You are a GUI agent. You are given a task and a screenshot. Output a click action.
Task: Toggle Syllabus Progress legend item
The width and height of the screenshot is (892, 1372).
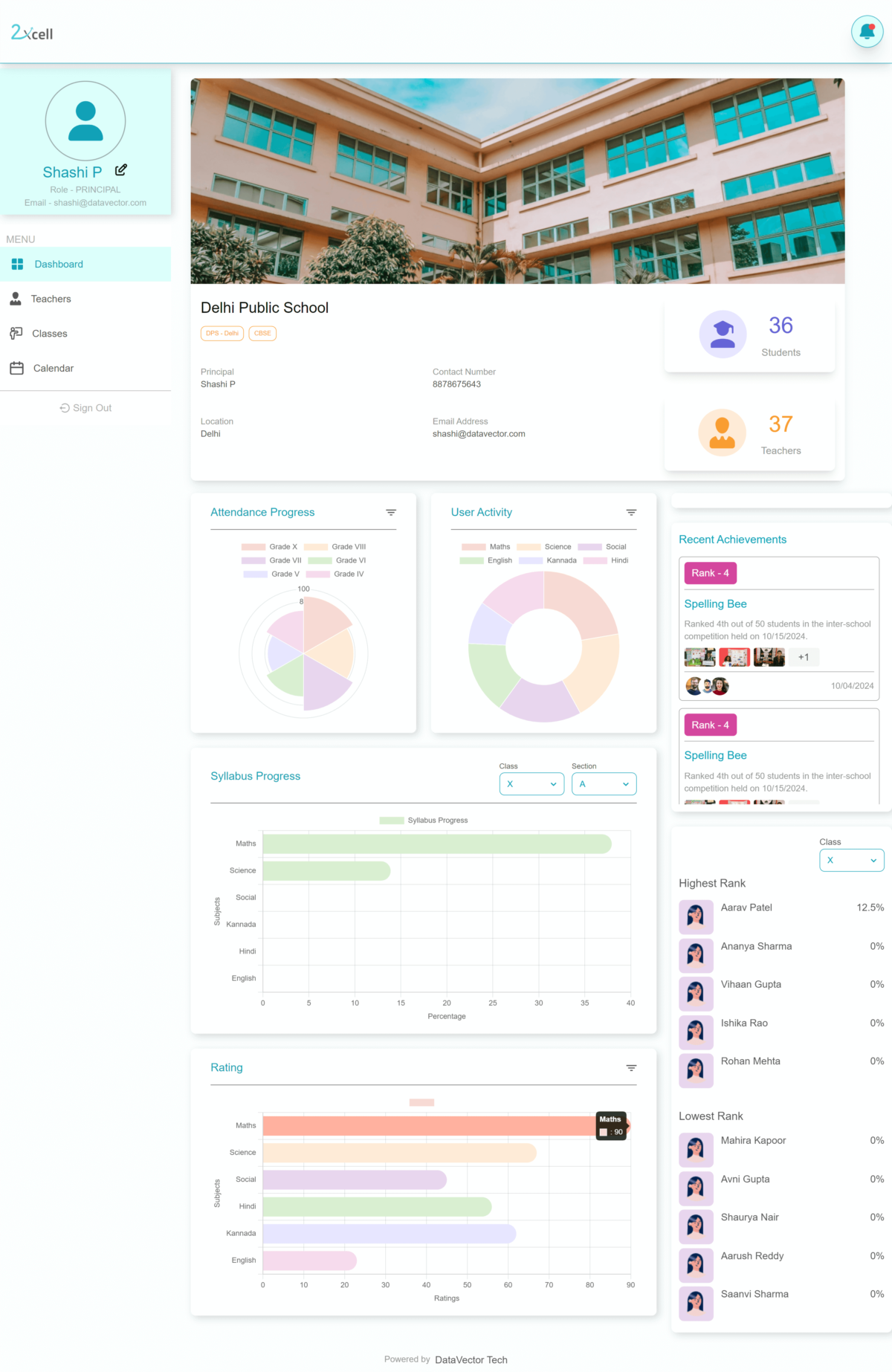(424, 821)
